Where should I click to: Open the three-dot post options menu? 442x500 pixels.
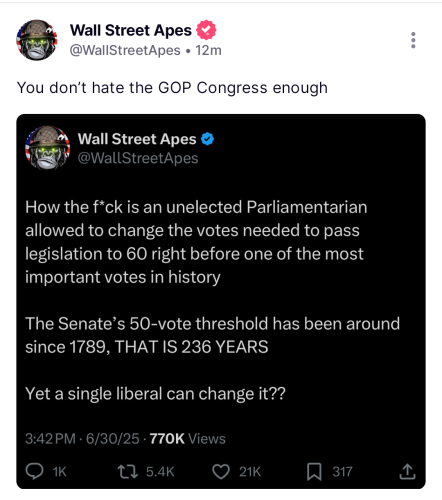413,40
